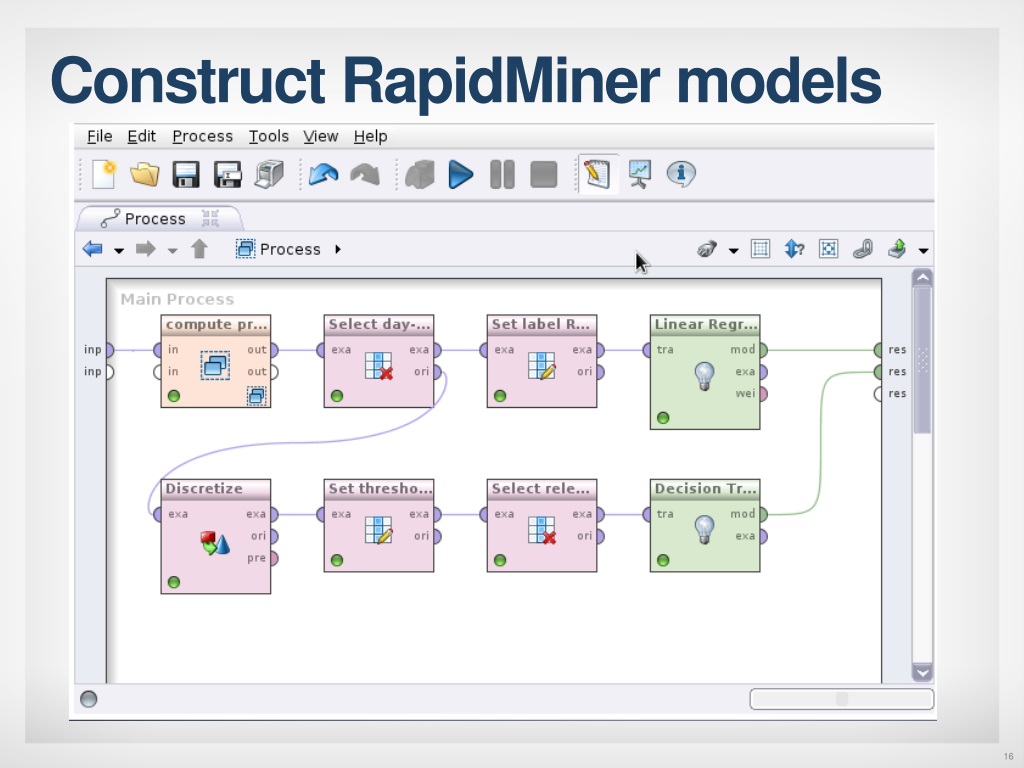Image resolution: width=1024 pixels, height=768 pixels.
Task: Open the Edit menu
Action: [x=142, y=136]
